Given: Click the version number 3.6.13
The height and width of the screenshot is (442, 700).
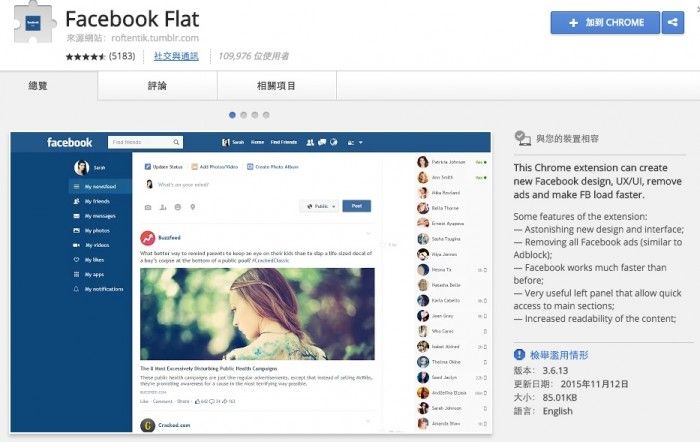Looking at the screenshot, I should click(555, 371).
